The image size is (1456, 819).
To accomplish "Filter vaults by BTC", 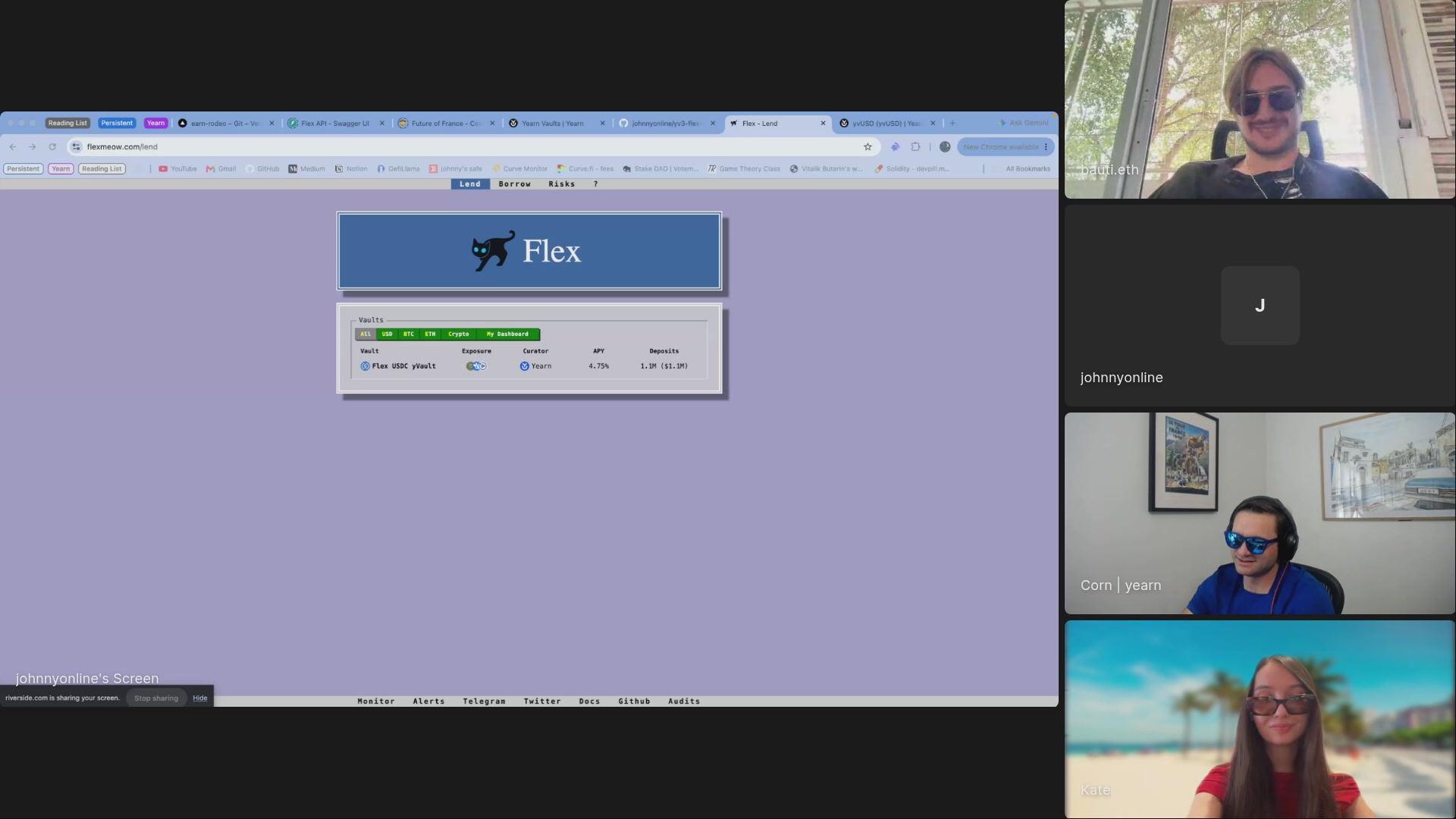I will click(x=409, y=334).
